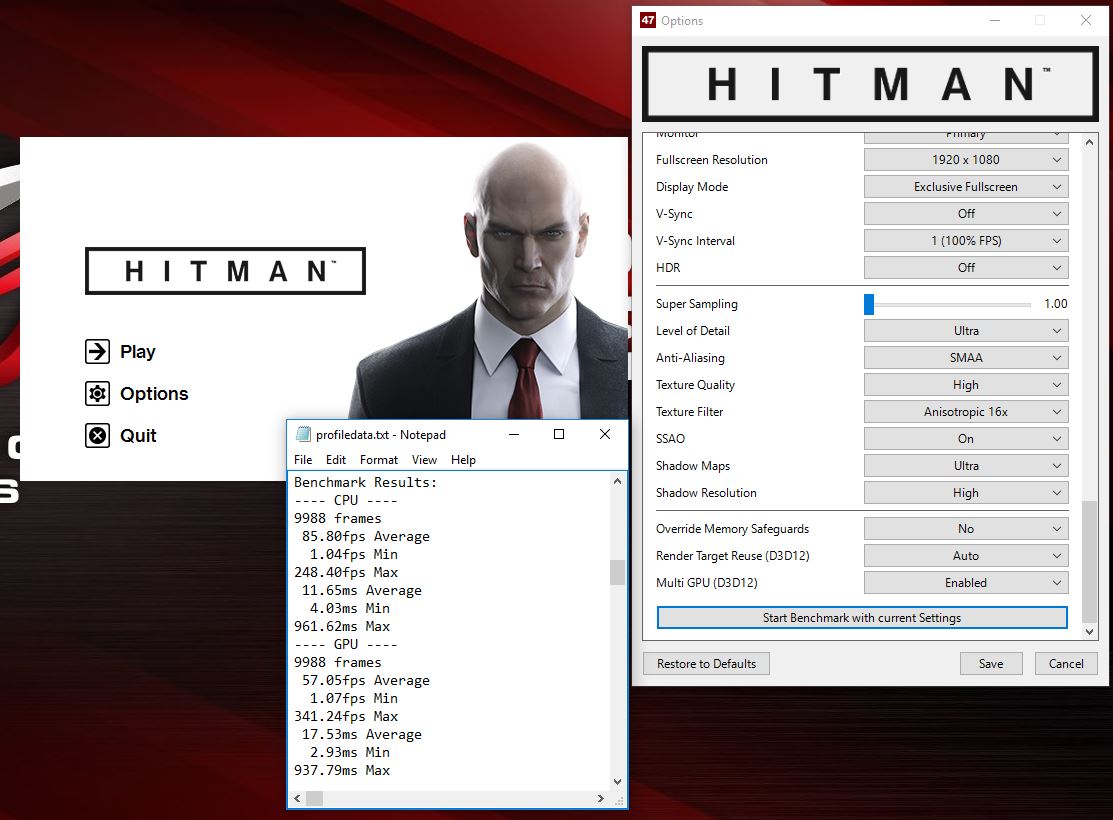
Task: Click the Play text in Hitman launcher
Action: (x=138, y=352)
